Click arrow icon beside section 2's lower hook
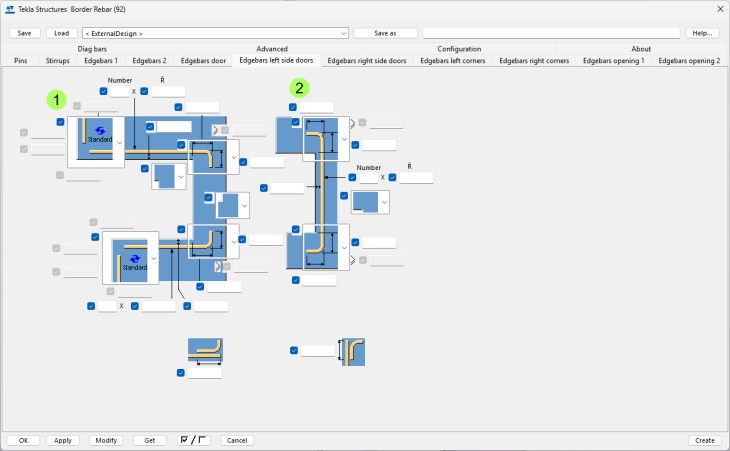This screenshot has width=730, height=451. [353, 260]
